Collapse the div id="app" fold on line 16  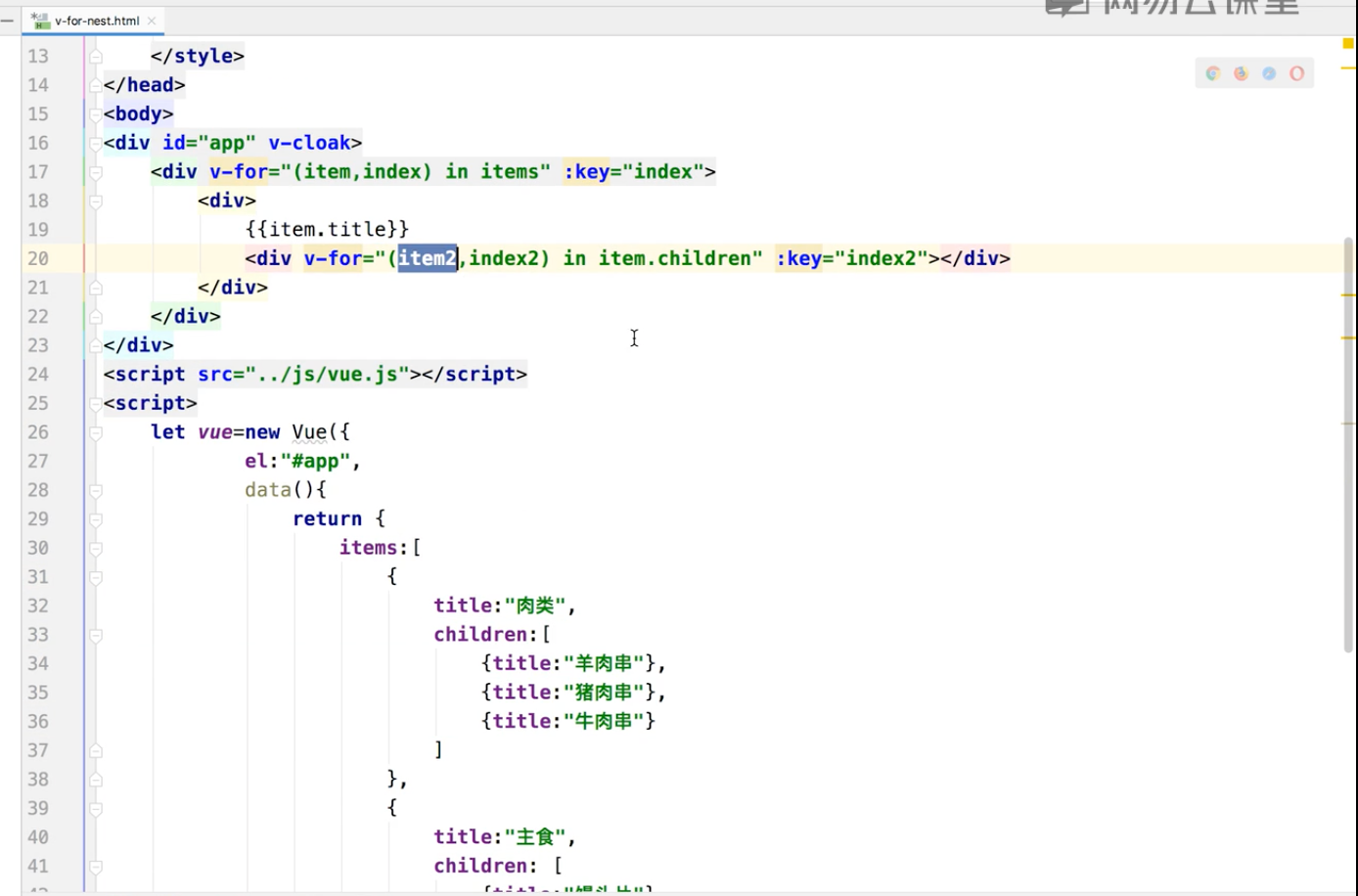(x=96, y=143)
